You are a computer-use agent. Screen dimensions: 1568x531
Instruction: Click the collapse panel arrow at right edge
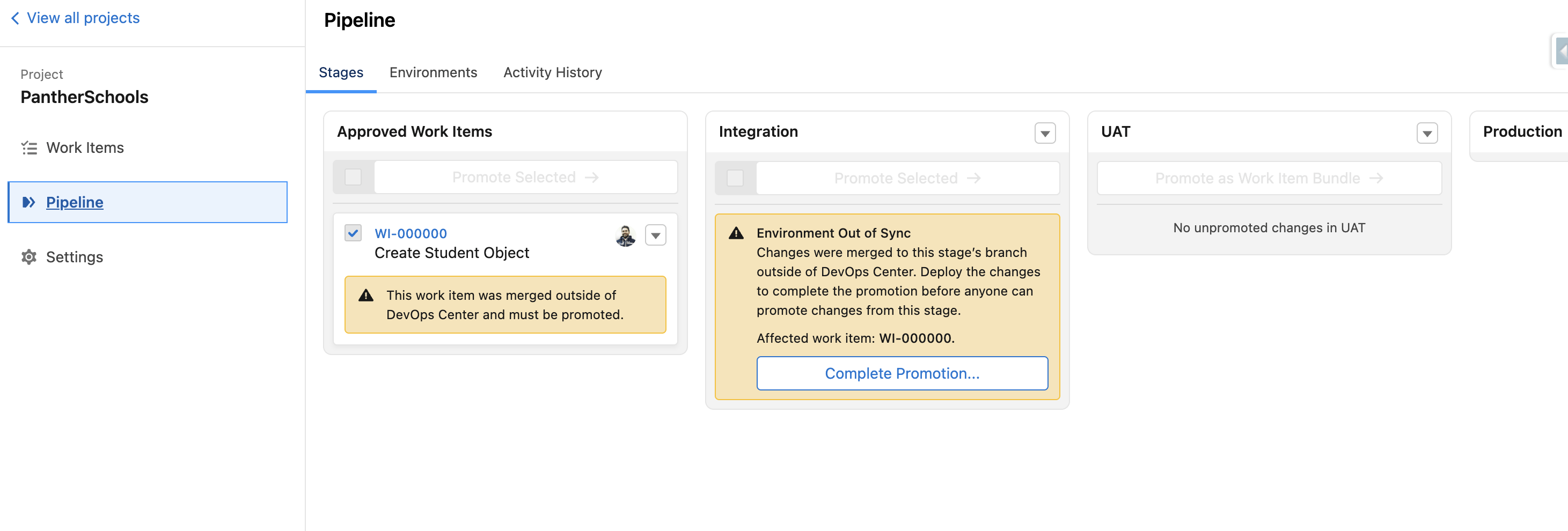1562,51
